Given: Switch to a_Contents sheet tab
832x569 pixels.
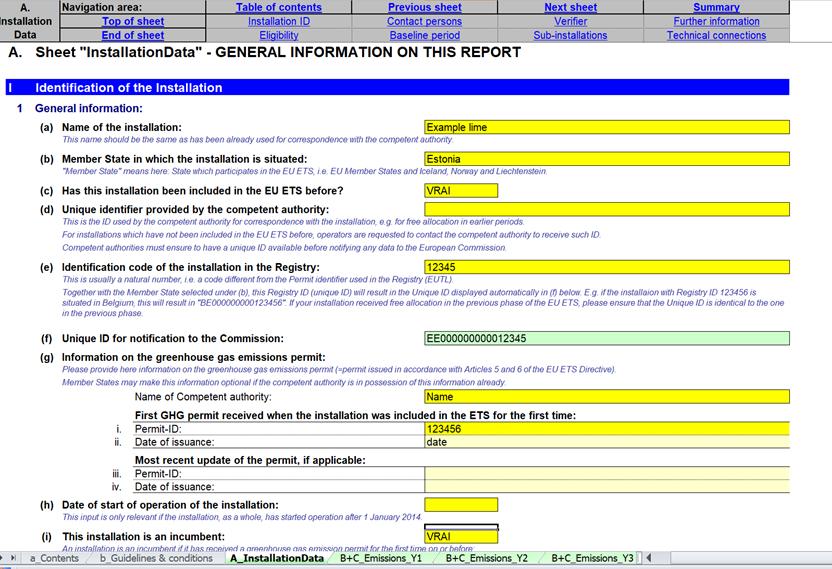Looking at the screenshot, I should [x=54, y=558].
